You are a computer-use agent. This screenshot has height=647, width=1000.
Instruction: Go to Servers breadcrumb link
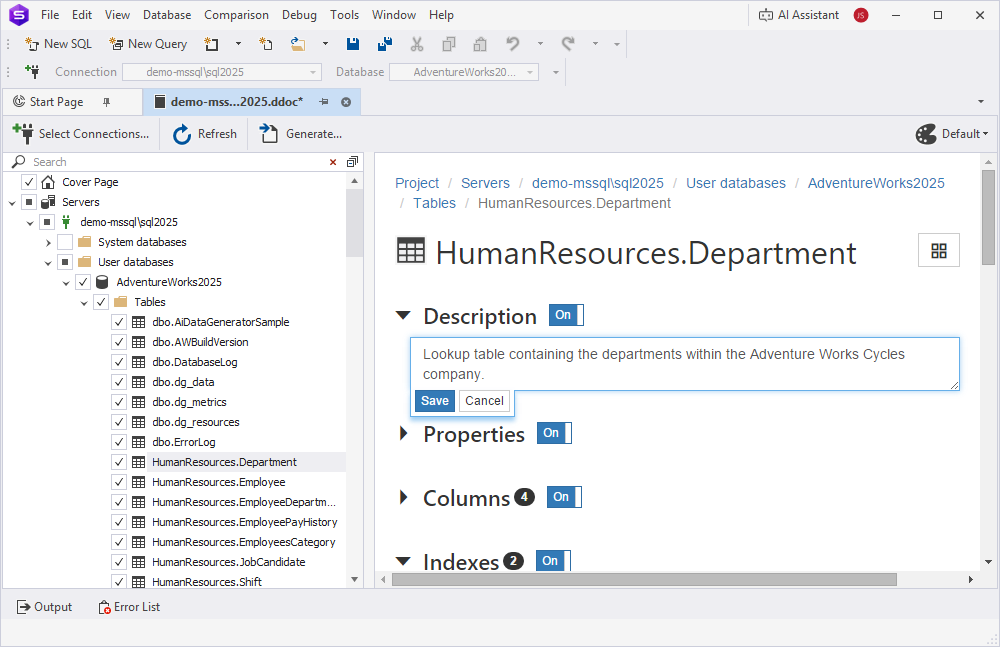coord(485,183)
